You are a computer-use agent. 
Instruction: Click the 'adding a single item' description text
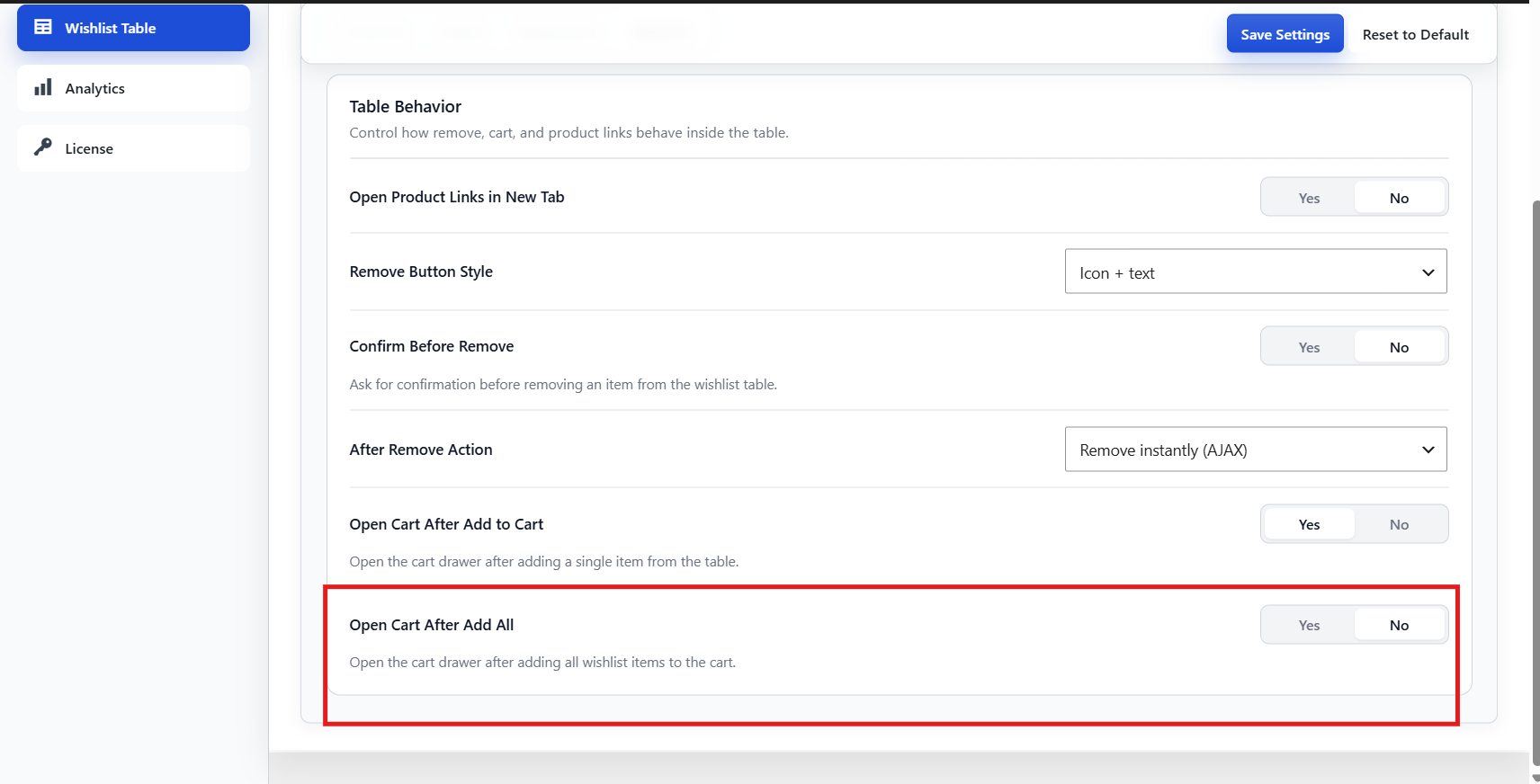(x=544, y=562)
